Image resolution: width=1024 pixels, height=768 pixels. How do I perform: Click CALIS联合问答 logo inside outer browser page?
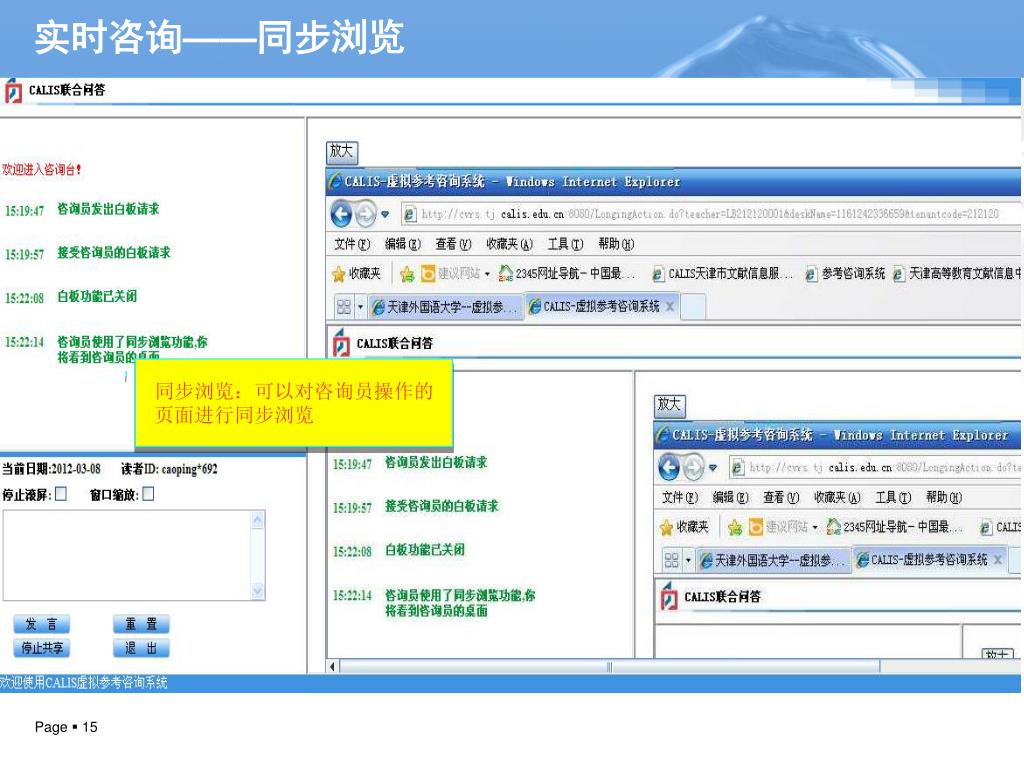[341, 344]
